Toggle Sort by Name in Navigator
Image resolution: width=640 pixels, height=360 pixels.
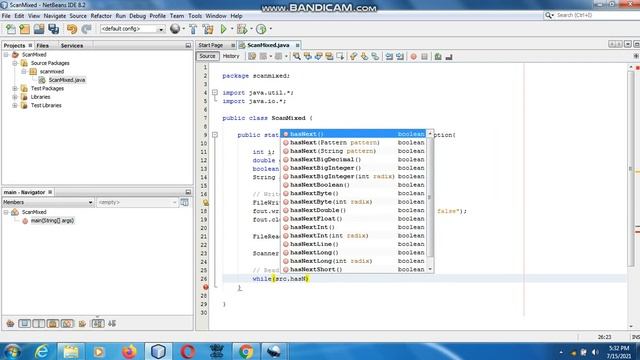click(98, 324)
